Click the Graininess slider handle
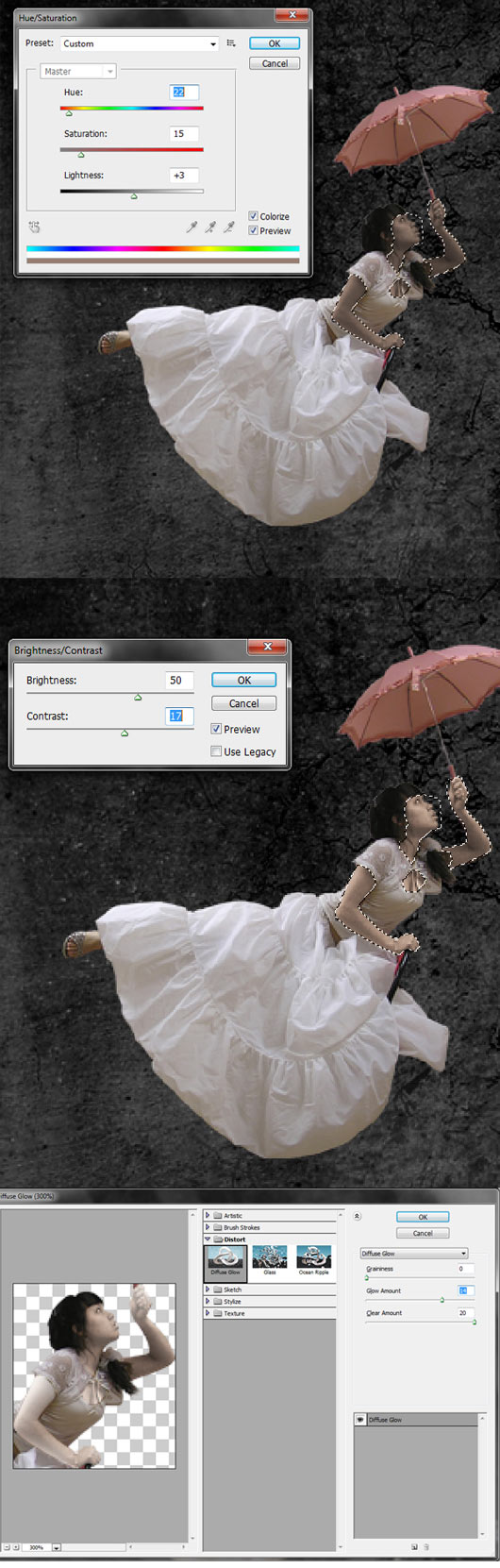The image size is (500, 1568). point(367,1278)
